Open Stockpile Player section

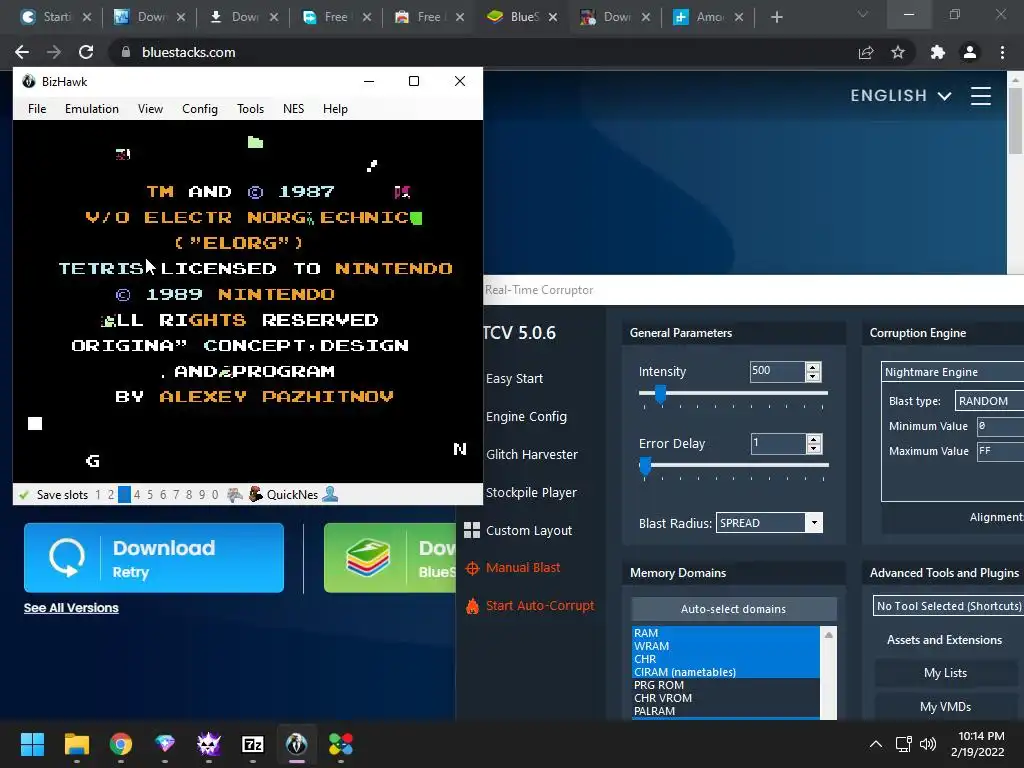coord(531,492)
